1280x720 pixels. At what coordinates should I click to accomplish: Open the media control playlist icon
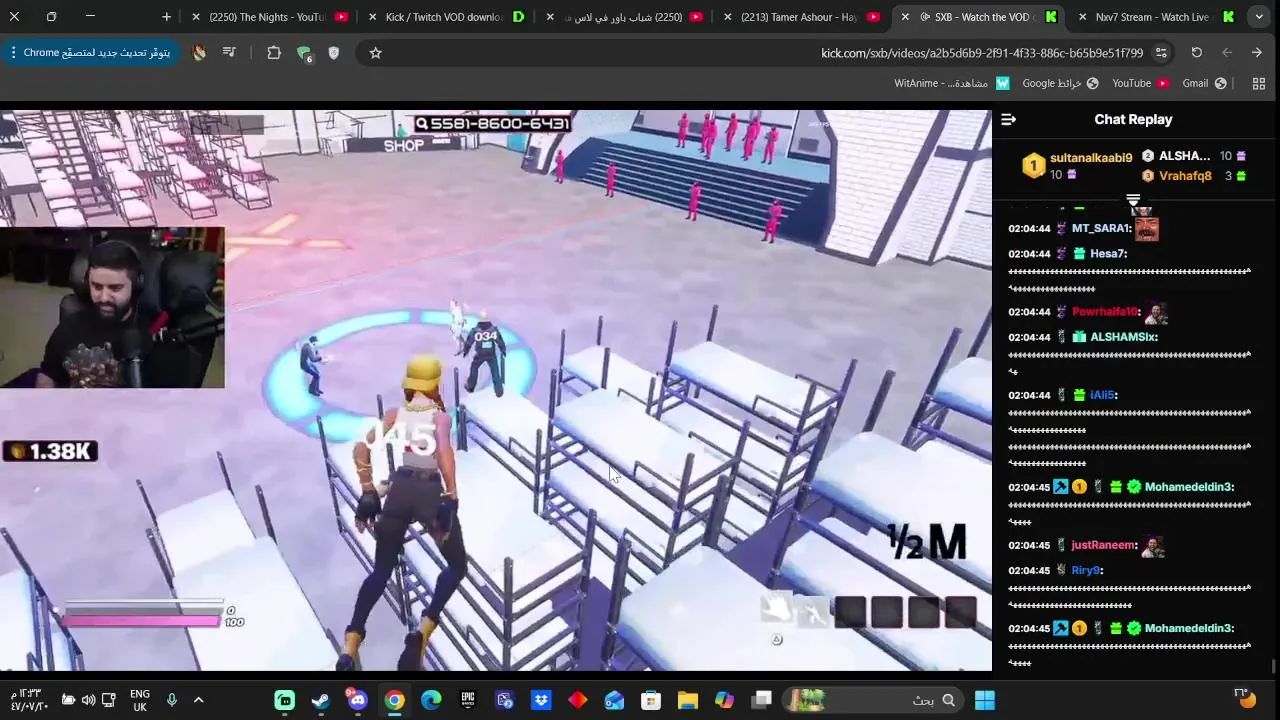[229, 53]
